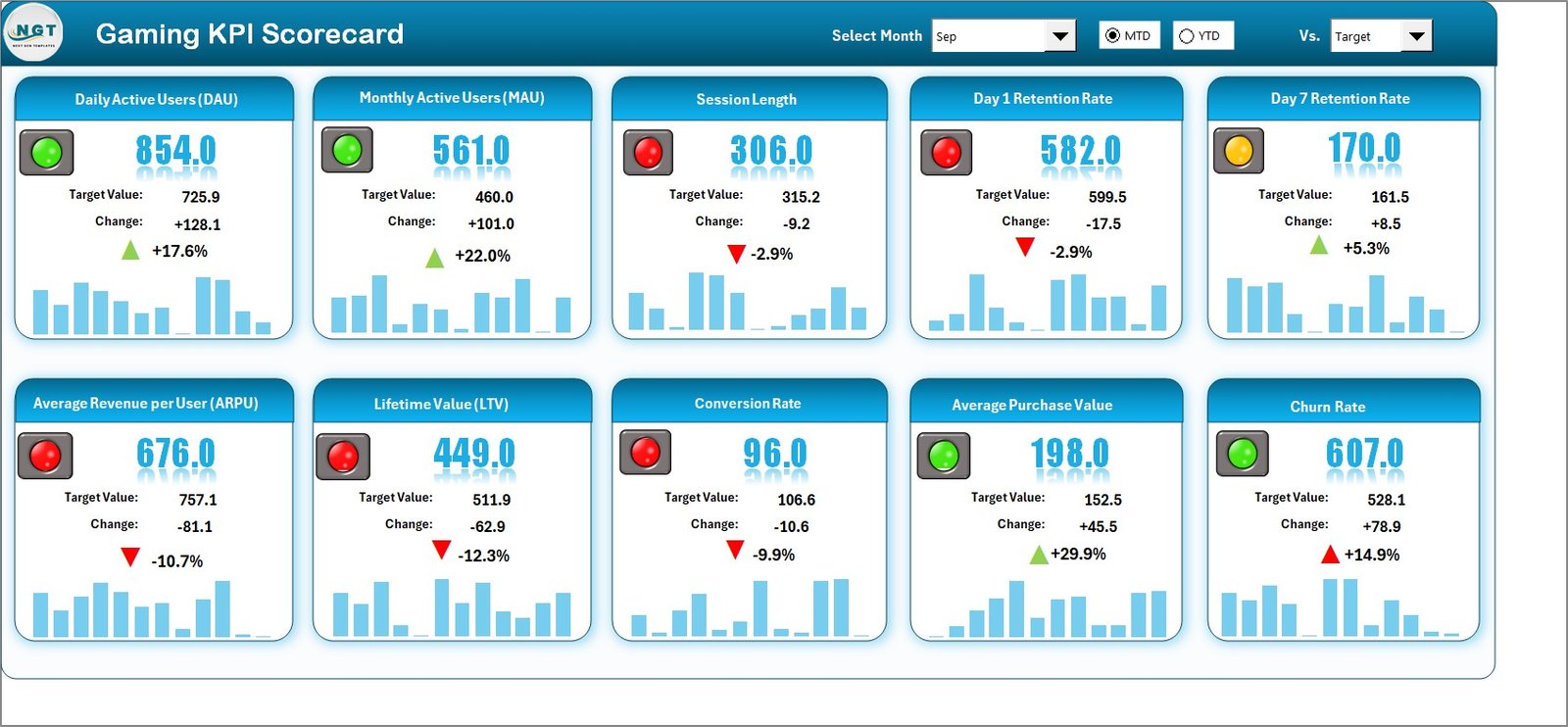Click the green traffic light on Churn Rate card
The image size is (1568, 727).
pyautogui.click(x=1242, y=454)
